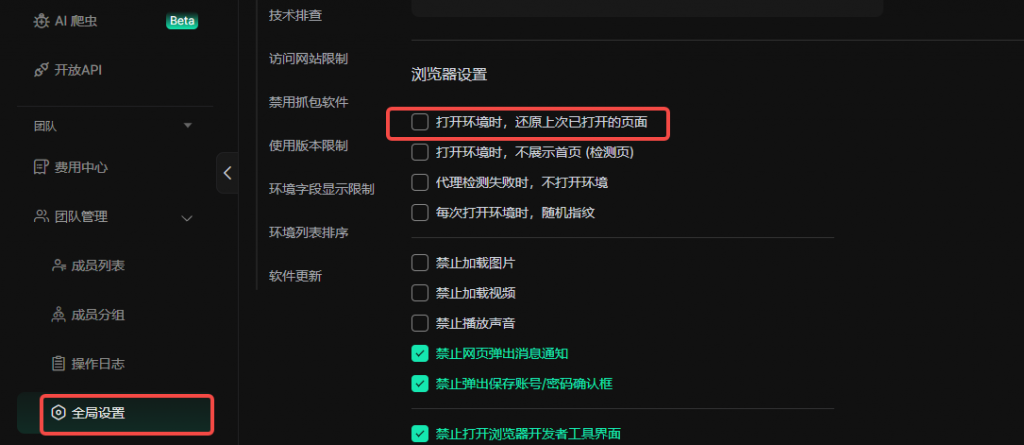This screenshot has width=1024, height=445.
Task: Click the 成员分组 group icon
Action: click(59, 315)
